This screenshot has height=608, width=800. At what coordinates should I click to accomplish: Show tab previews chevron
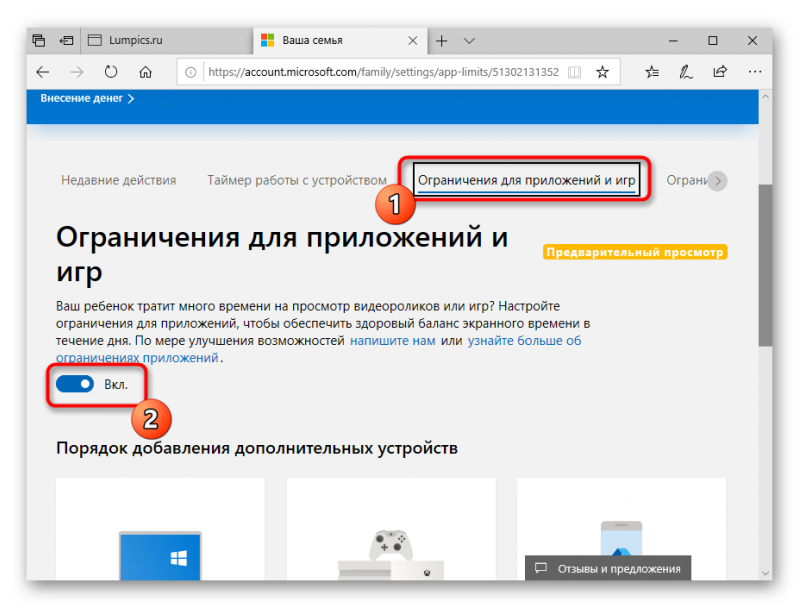coord(469,41)
